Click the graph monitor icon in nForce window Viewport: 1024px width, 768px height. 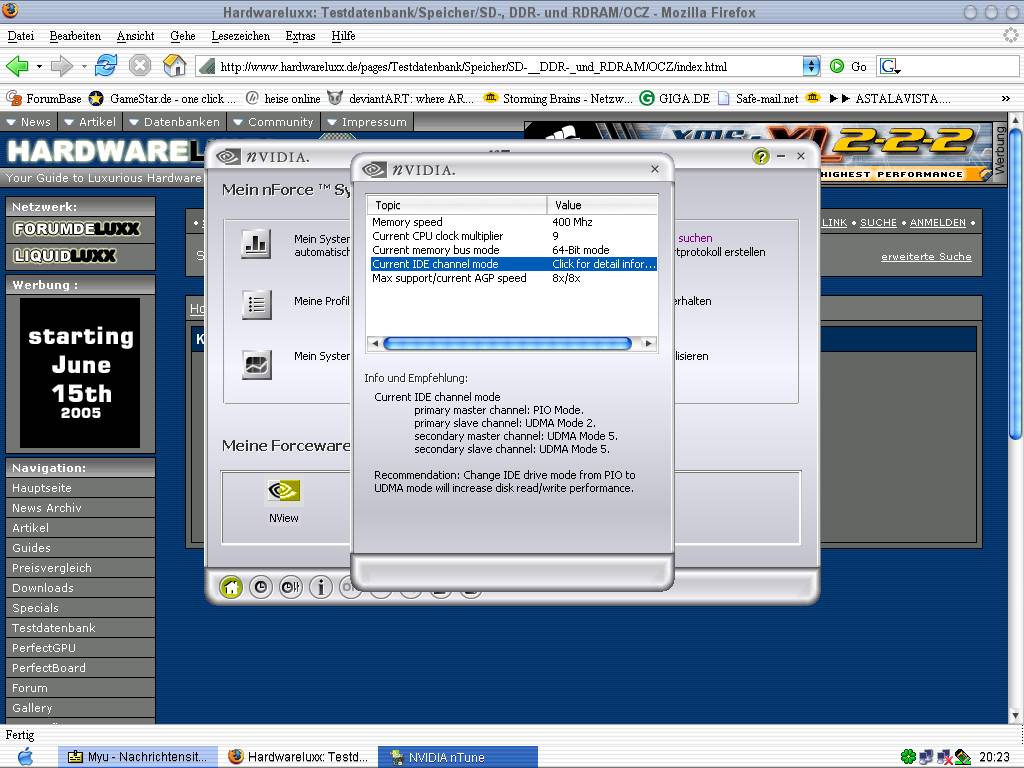coord(256,364)
